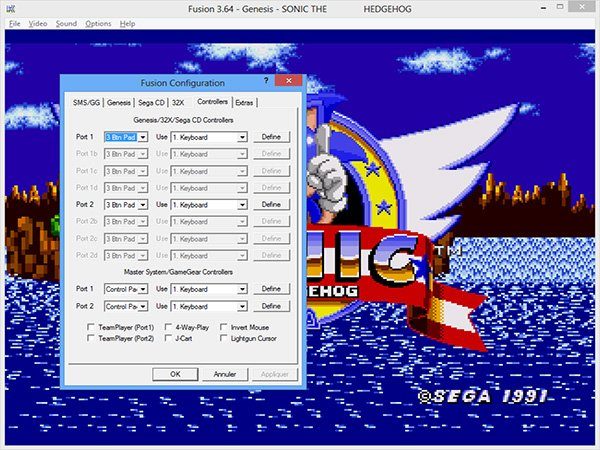
Task: Switch to the Extras tab
Action: point(244,103)
